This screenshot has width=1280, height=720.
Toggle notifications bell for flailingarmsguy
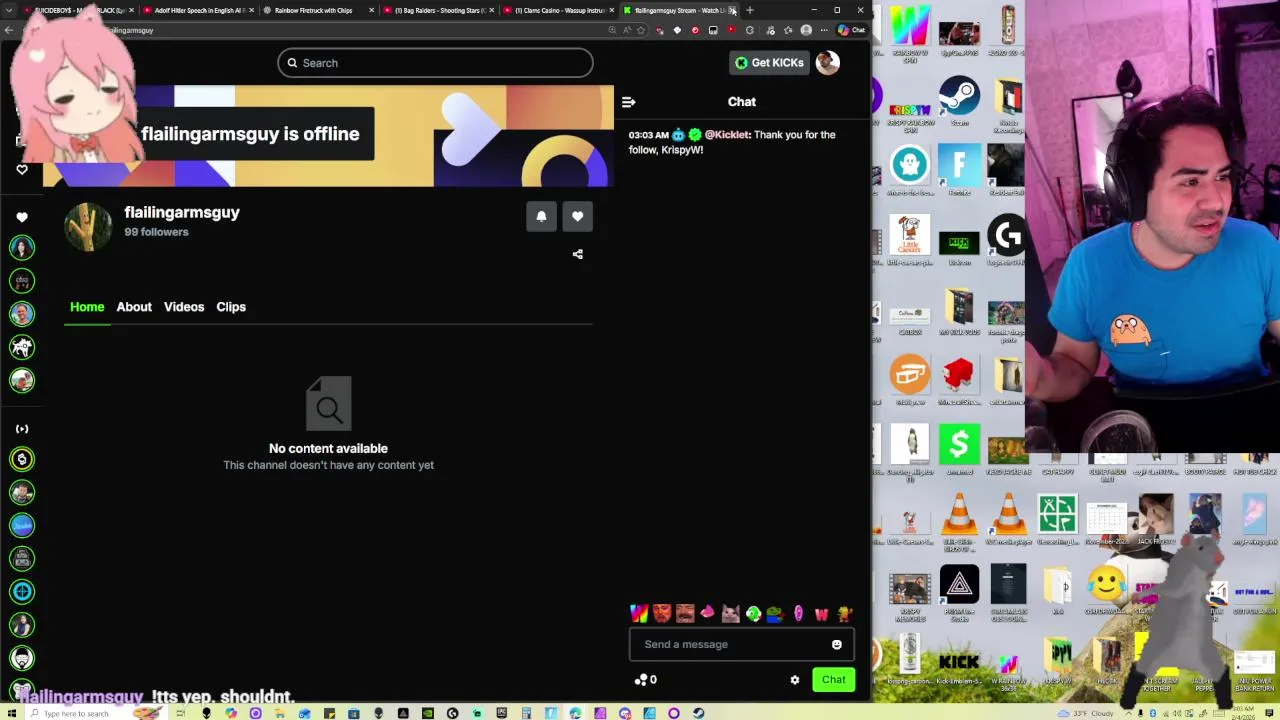click(x=541, y=216)
